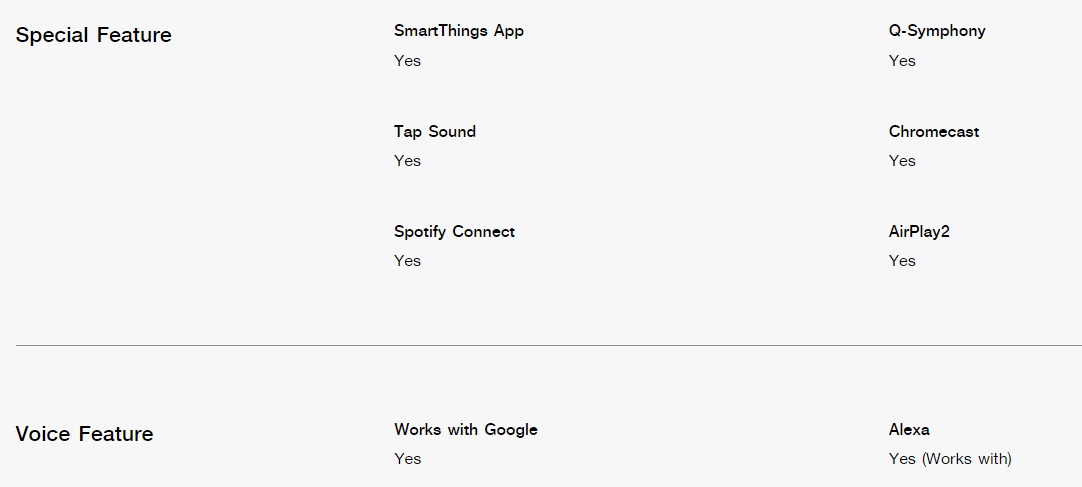Click the divider line between feature sections

[549, 345]
